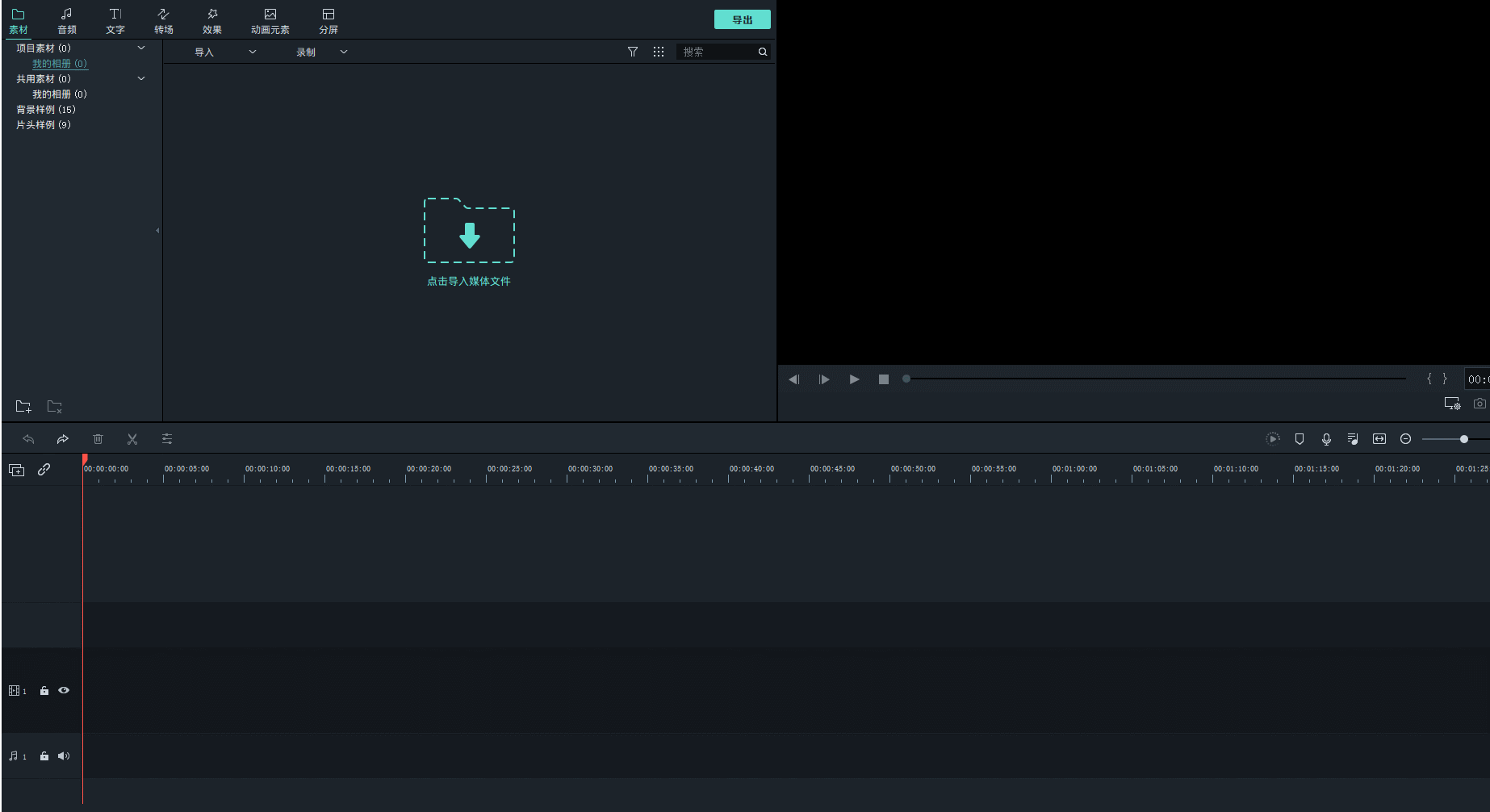The height and width of the screenshot is (812, 1490).
Task: Undo the last timeline action
Action: 28,439
